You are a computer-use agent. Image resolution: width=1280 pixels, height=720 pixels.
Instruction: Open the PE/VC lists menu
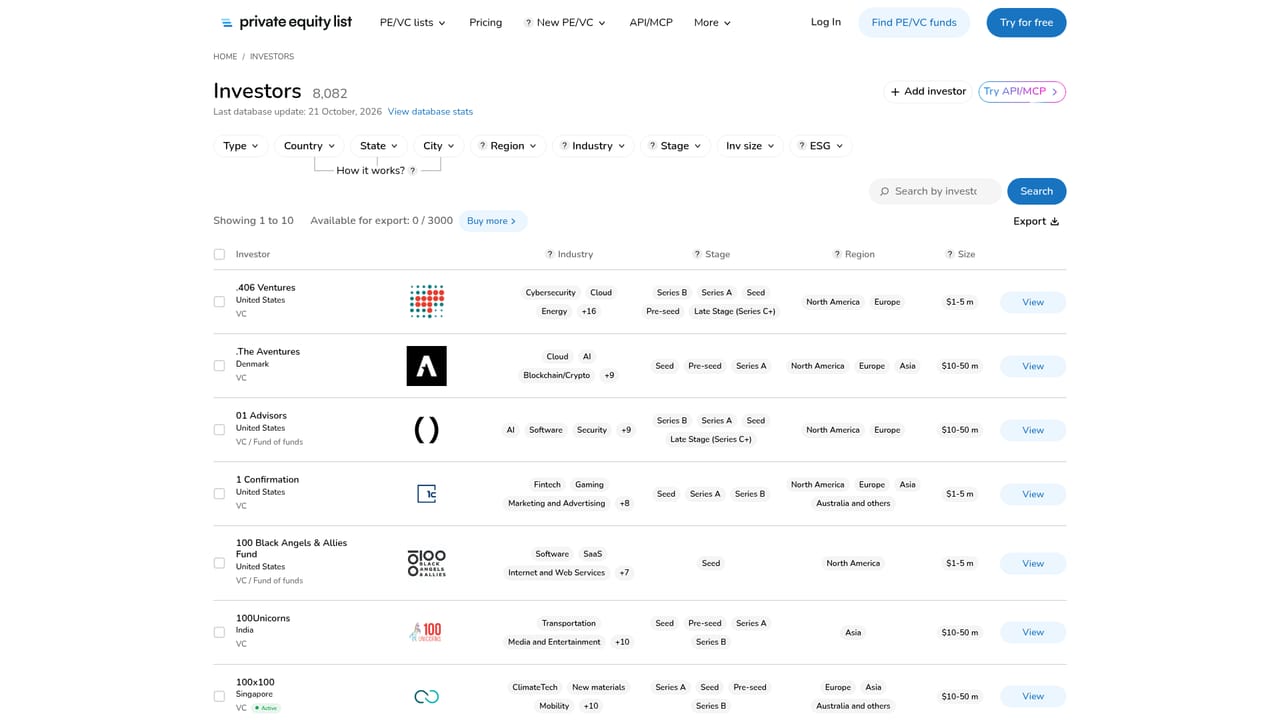tap(412, 22)
